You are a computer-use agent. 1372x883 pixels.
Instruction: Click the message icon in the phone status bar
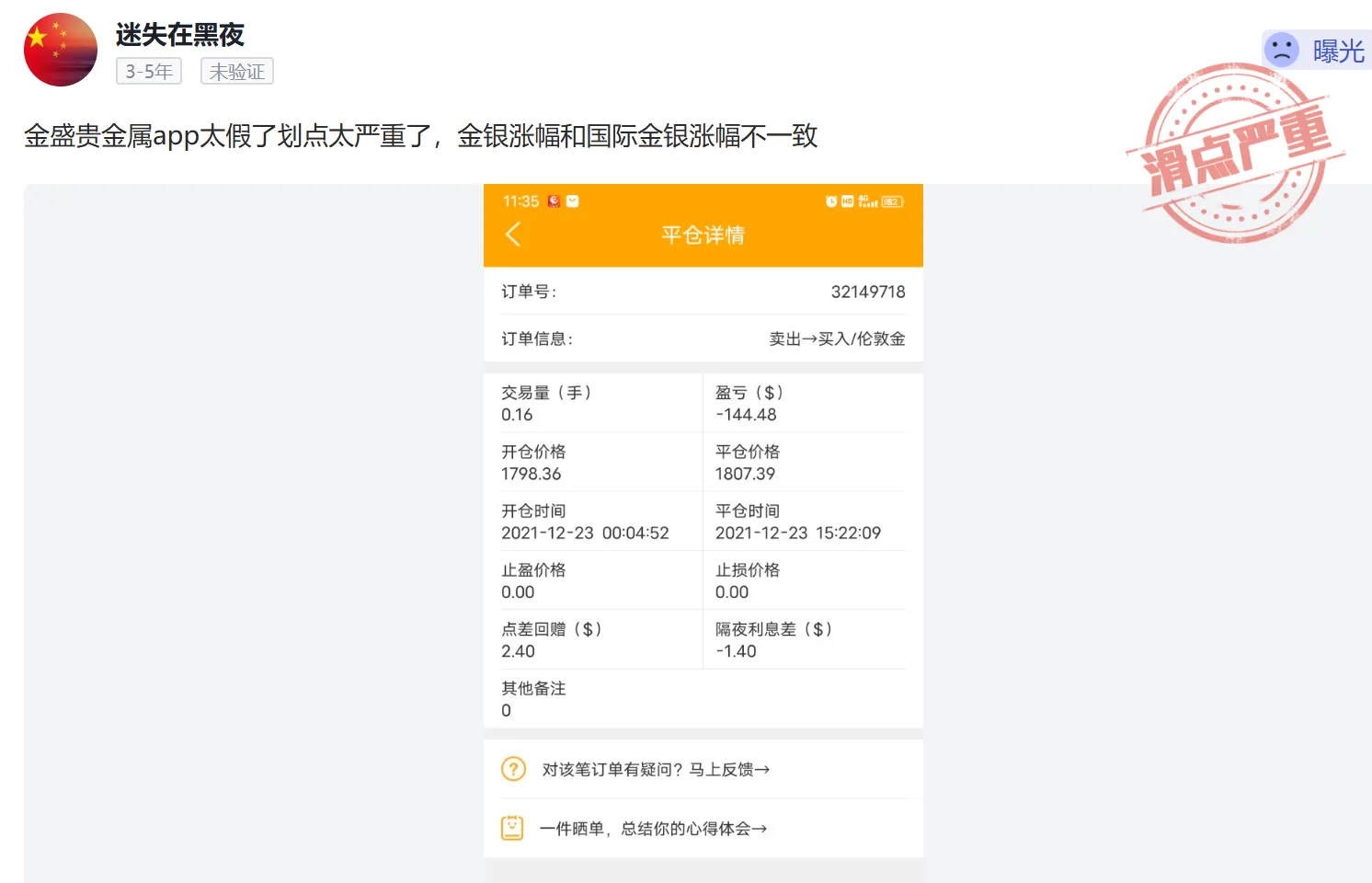click(573, 201)
